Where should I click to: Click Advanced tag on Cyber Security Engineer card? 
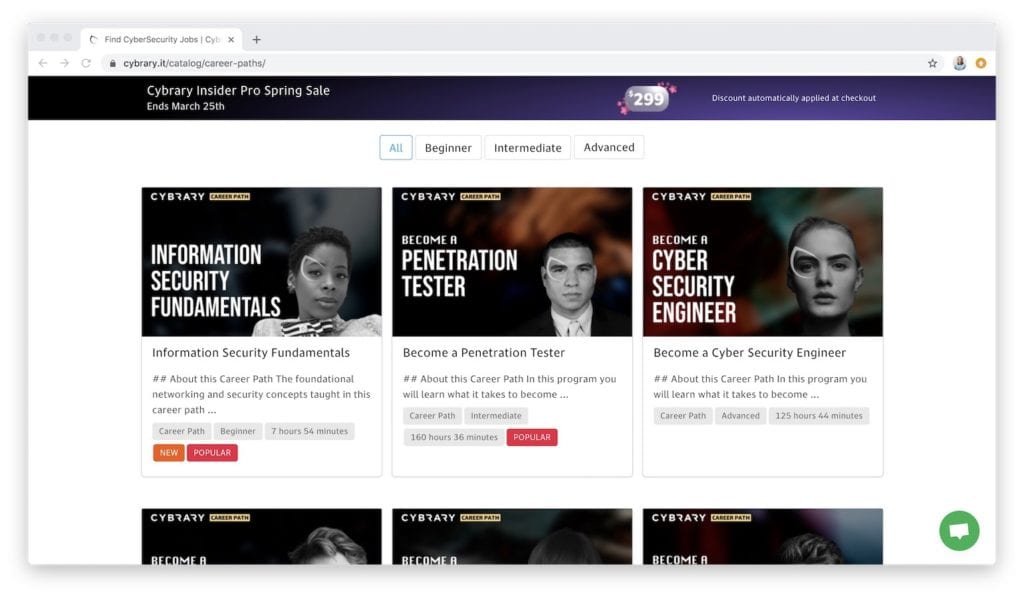741,416
